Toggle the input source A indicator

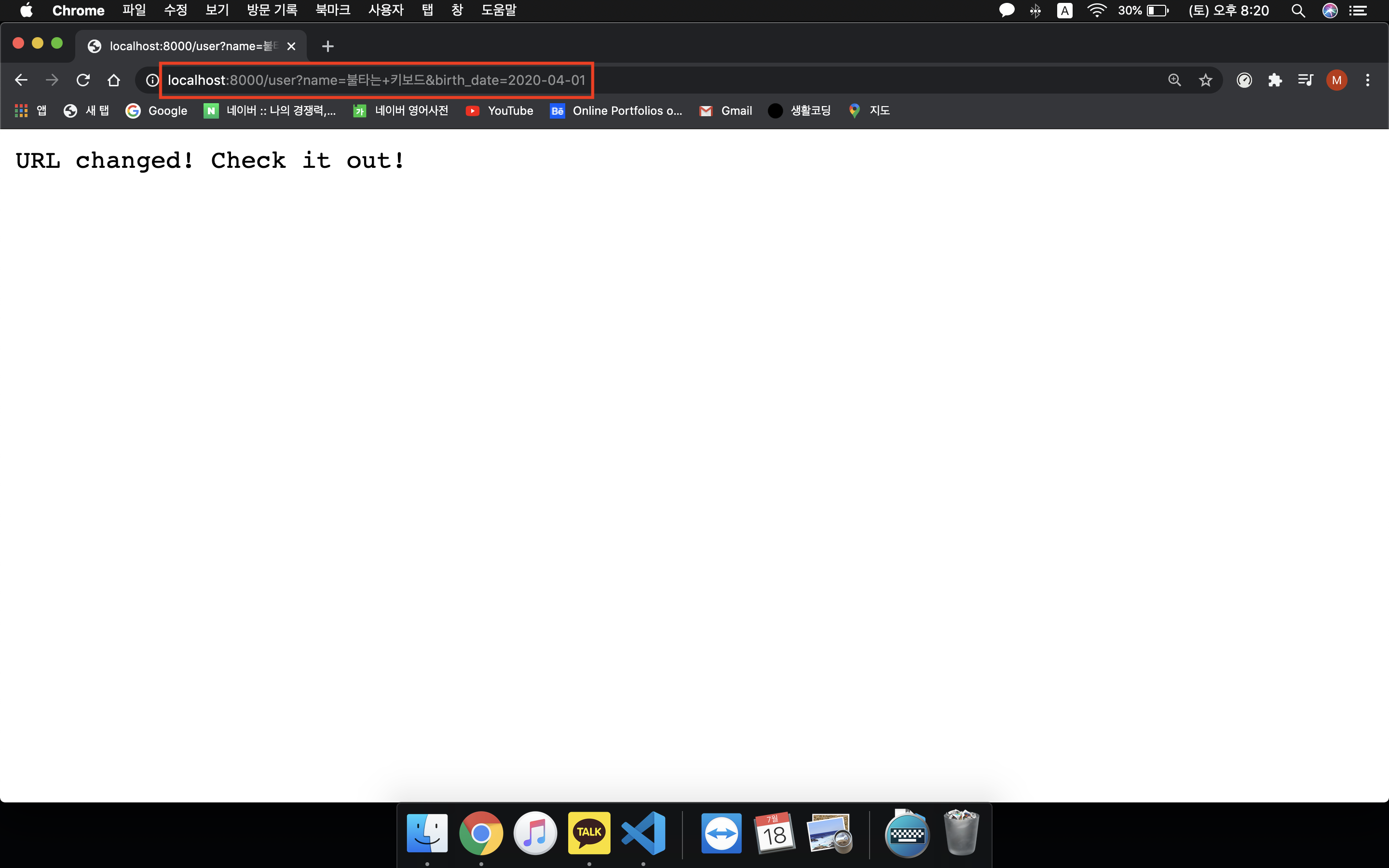[1064, 10]
